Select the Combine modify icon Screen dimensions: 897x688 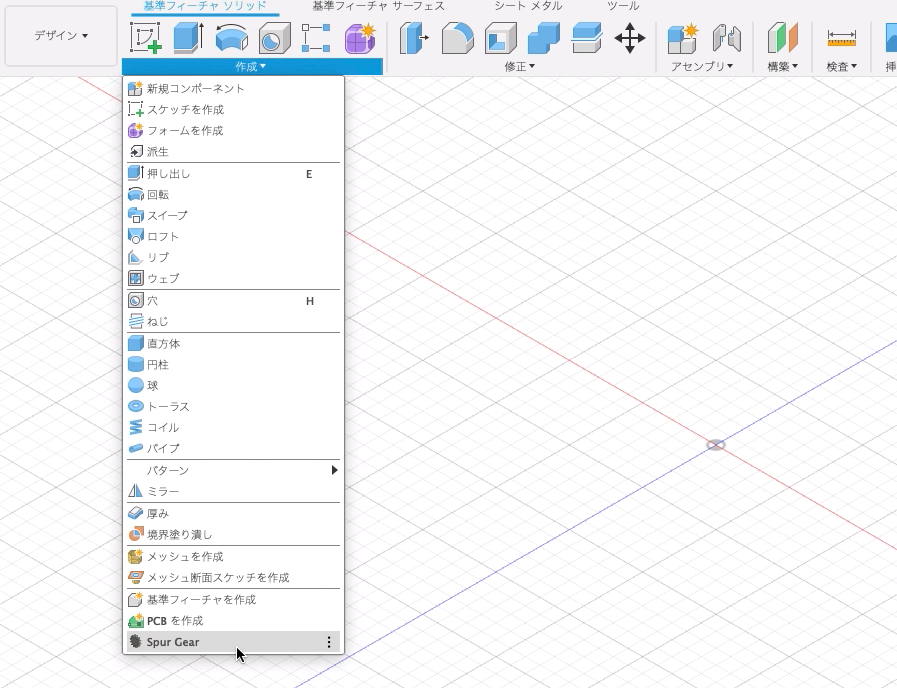click(543, 38)
